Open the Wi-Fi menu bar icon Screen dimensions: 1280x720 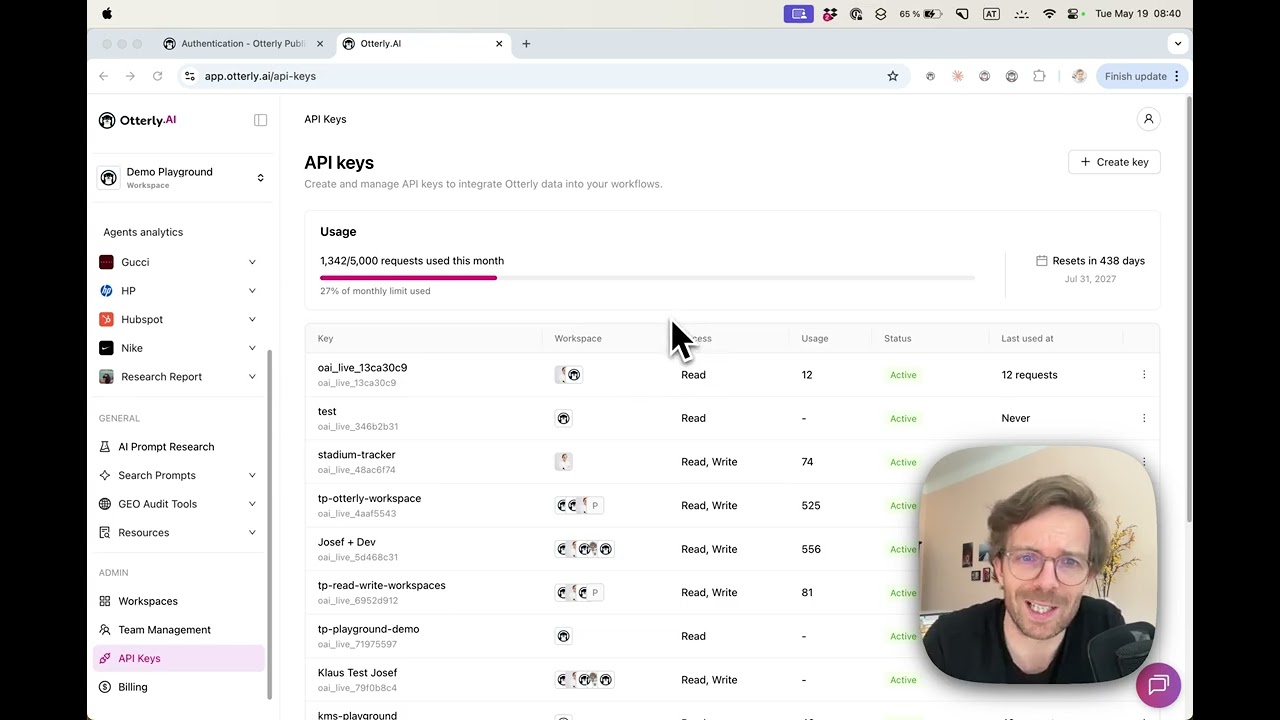tap(1049, 14)
